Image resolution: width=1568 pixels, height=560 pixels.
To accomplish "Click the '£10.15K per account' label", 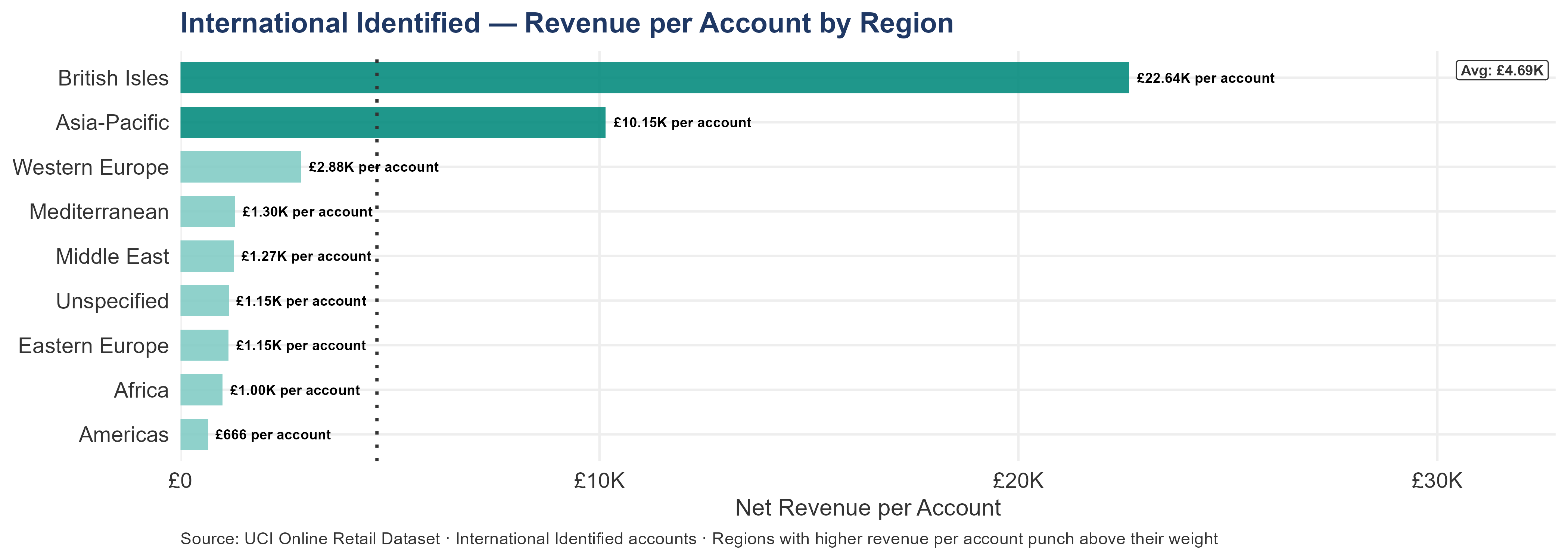I will pyautogui.click(x=682, y=123).
